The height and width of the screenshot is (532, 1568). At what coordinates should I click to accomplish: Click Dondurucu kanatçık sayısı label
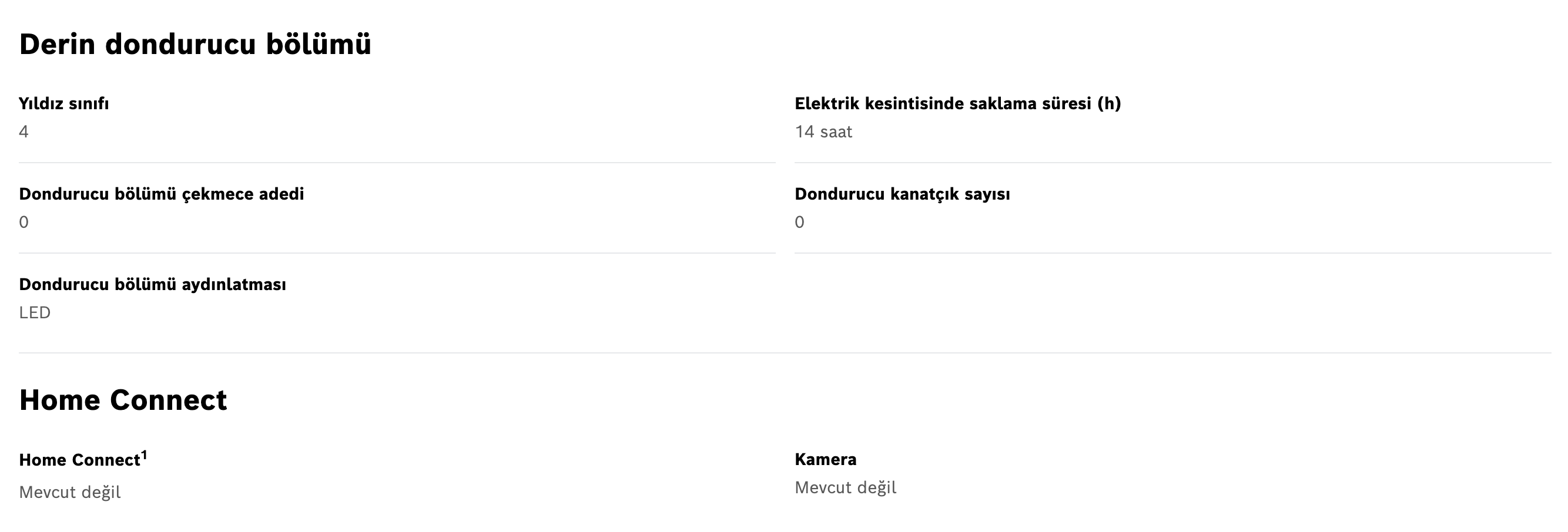[902, 194]
